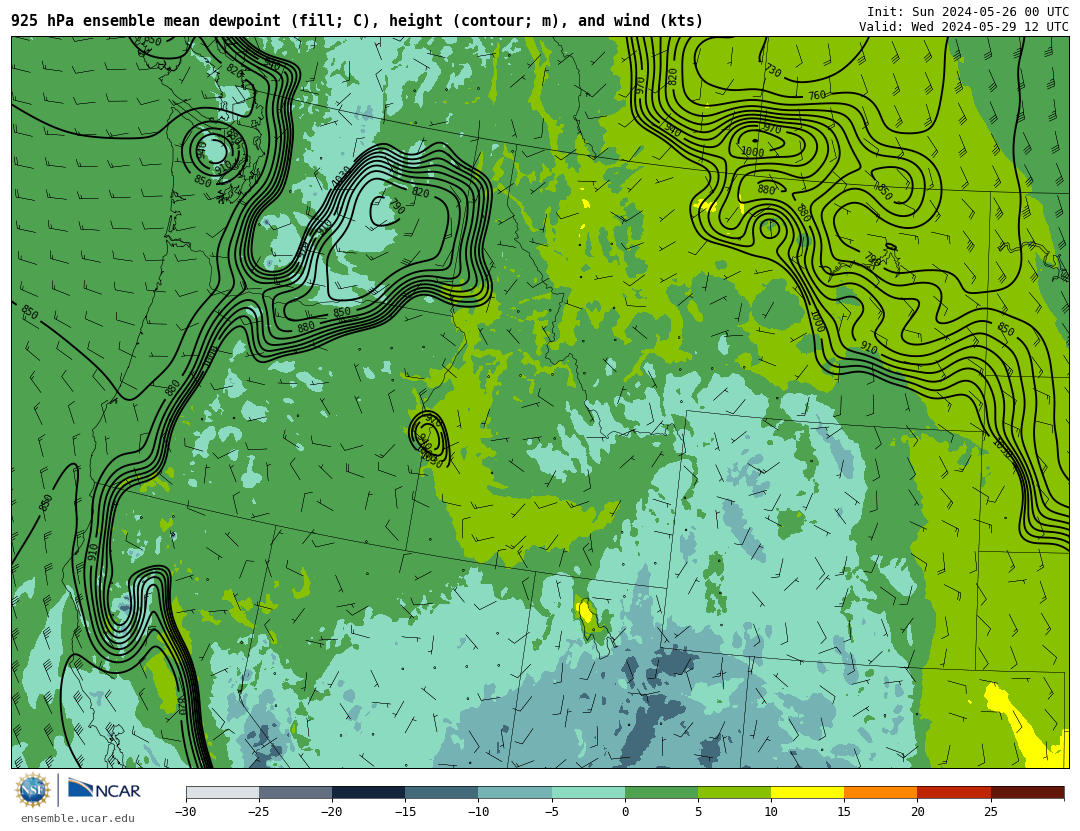This screenshot has width=1080, height=831.
Task: Click the 0 to 5 green legend swatch
Action: click(661, 792)
